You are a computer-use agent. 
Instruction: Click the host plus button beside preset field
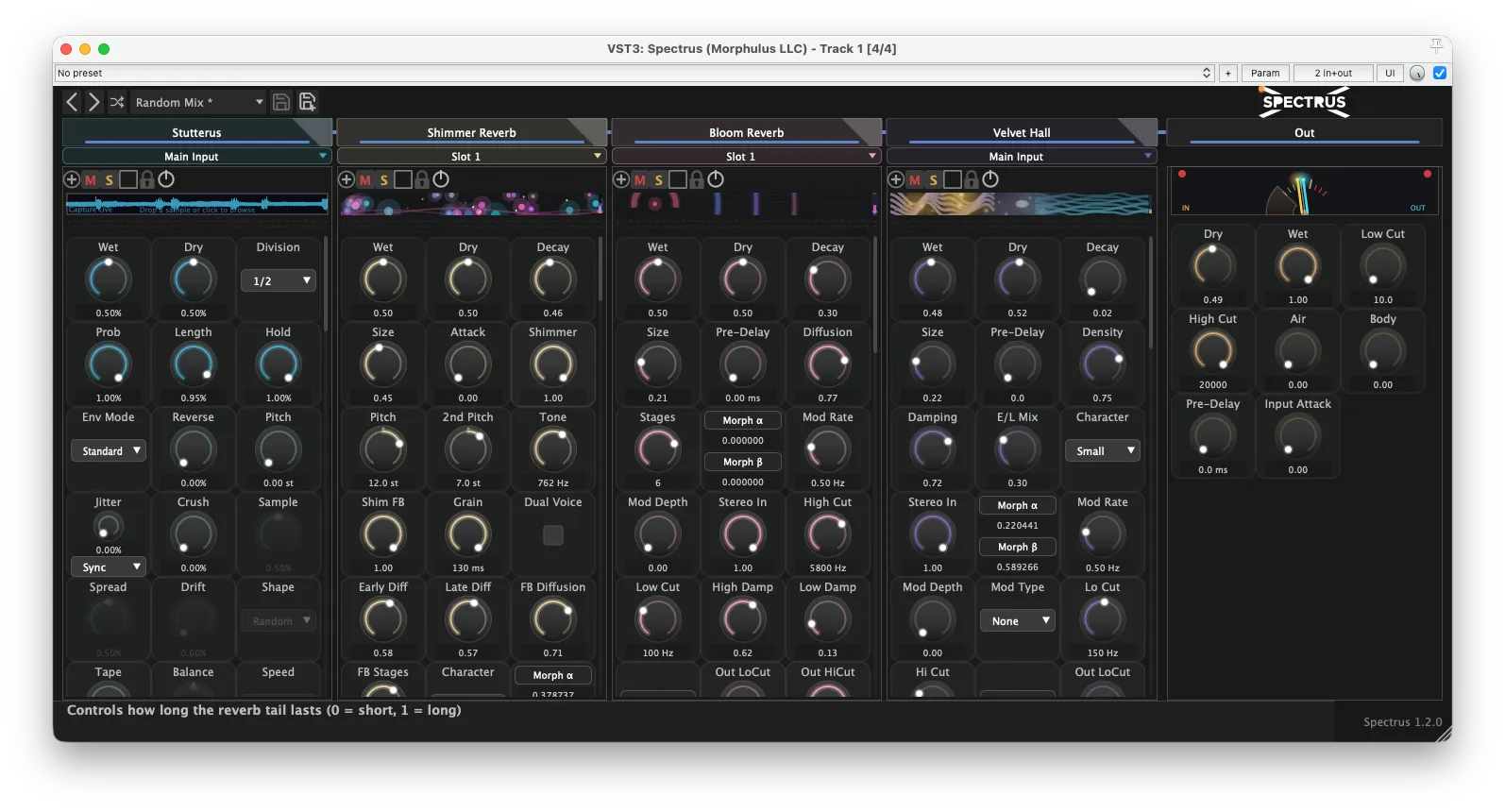[x=1228, y=73]
